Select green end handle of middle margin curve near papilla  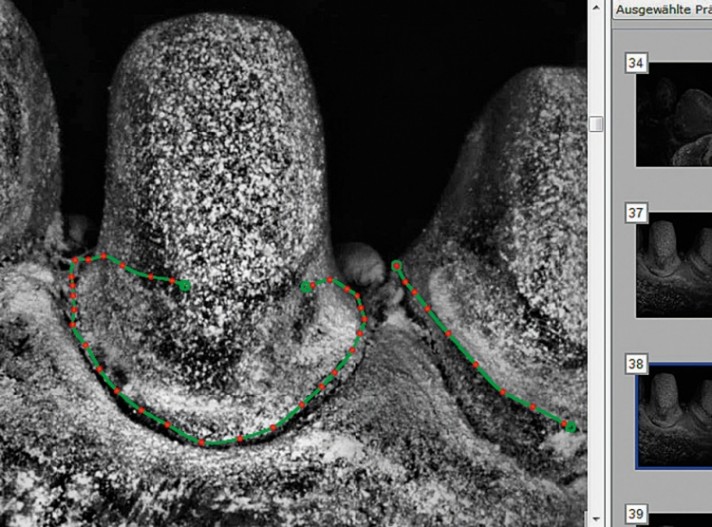(306, 286)
